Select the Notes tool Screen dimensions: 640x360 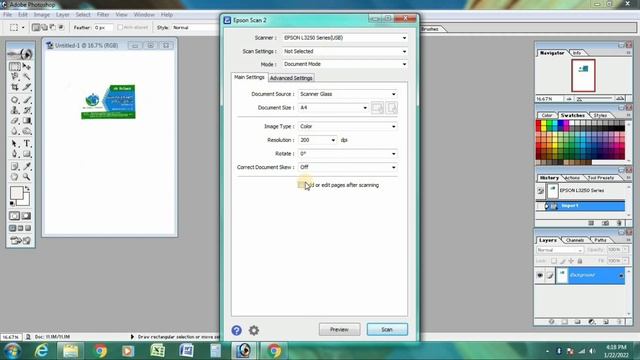(15, 167)
